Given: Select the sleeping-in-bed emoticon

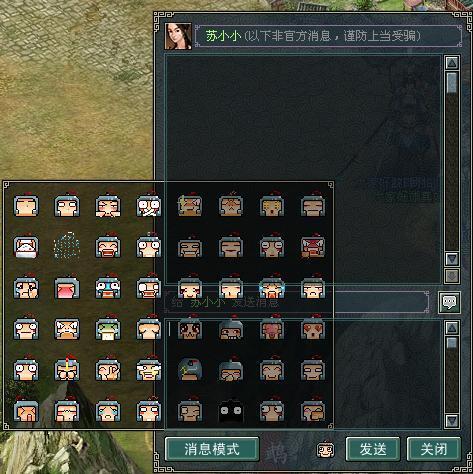Looking at the screenshot, I should coord(26,246).
